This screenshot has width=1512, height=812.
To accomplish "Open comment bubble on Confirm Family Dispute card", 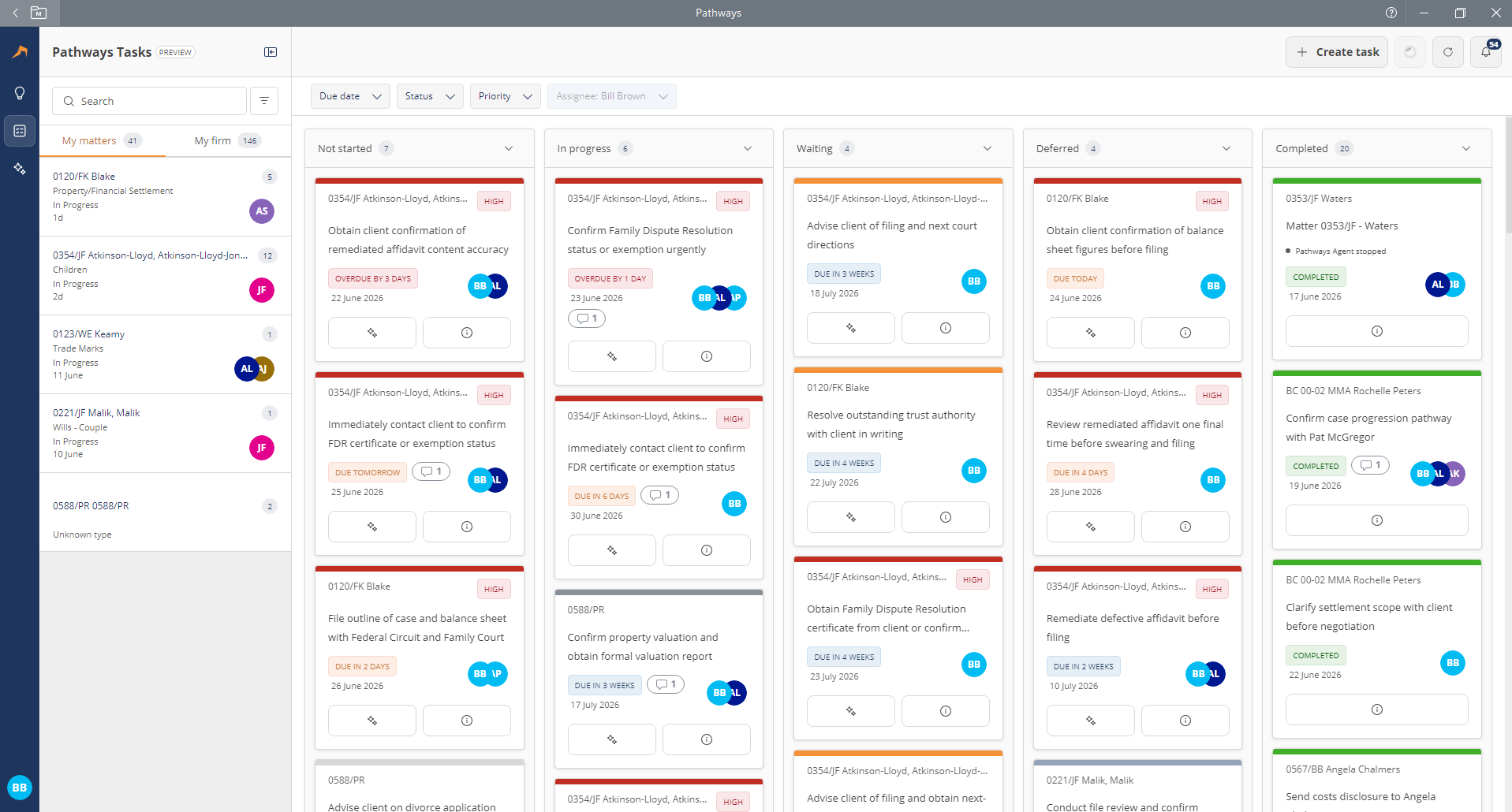I will tap(587, 318).
